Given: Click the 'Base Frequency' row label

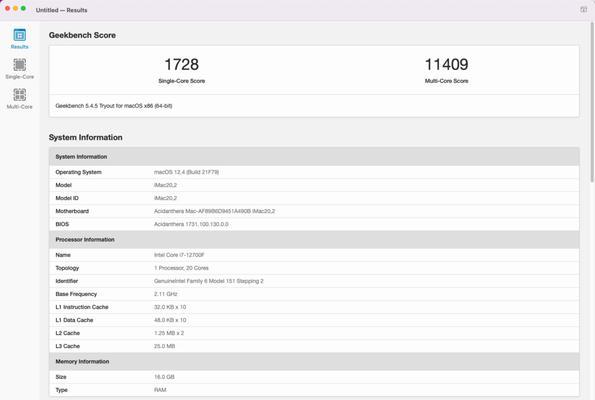Looking at the screenshot, I should coord(76,294).
